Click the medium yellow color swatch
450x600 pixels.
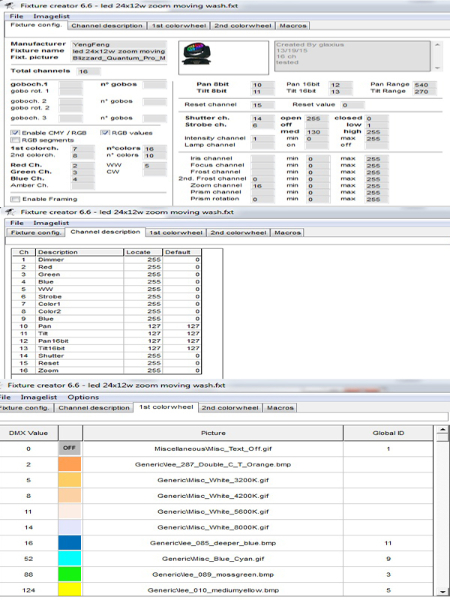[70, 589]
